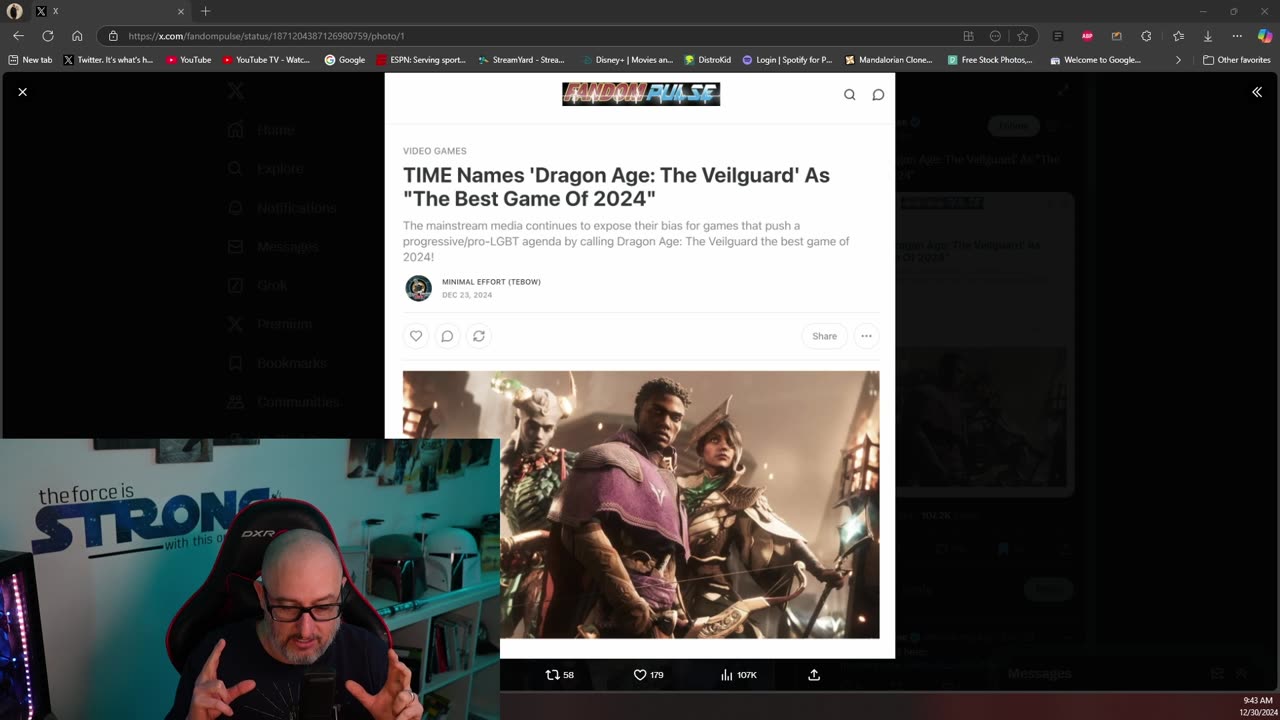Select Communities in the dimmed X sidebar
Screen dimensions: 1280x720
pyautogui.click(x=283, y=402)
